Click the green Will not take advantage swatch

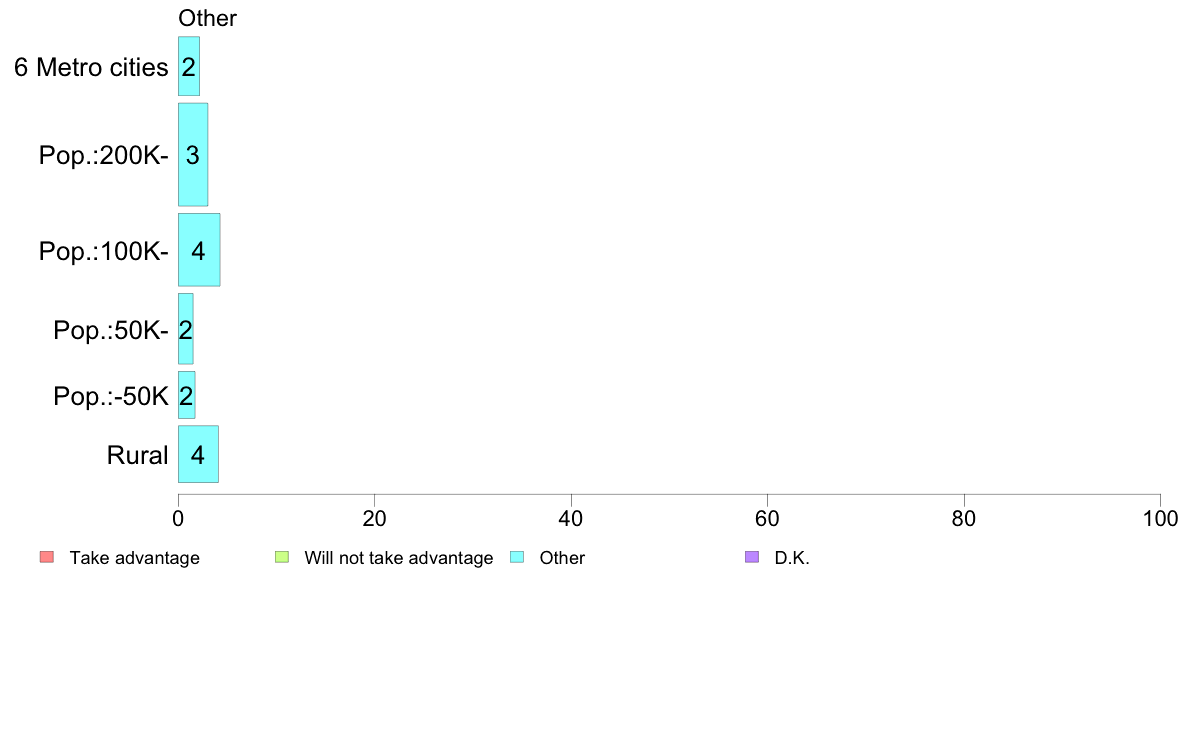point(282,557)
